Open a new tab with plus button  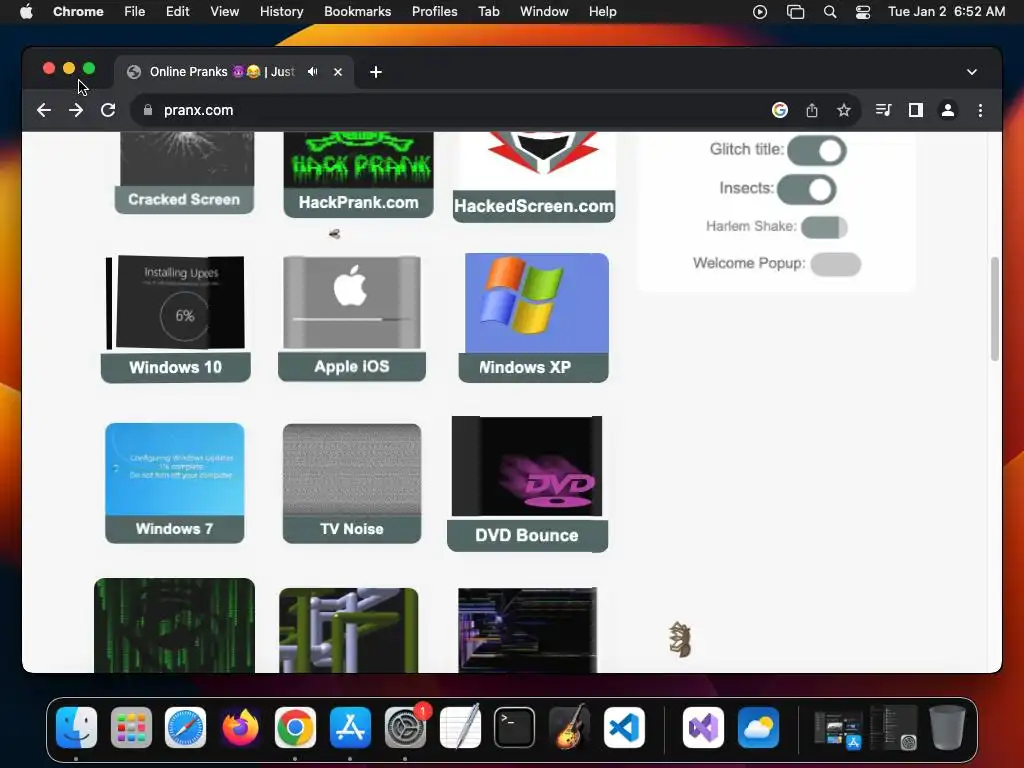(x=376, y=72)
